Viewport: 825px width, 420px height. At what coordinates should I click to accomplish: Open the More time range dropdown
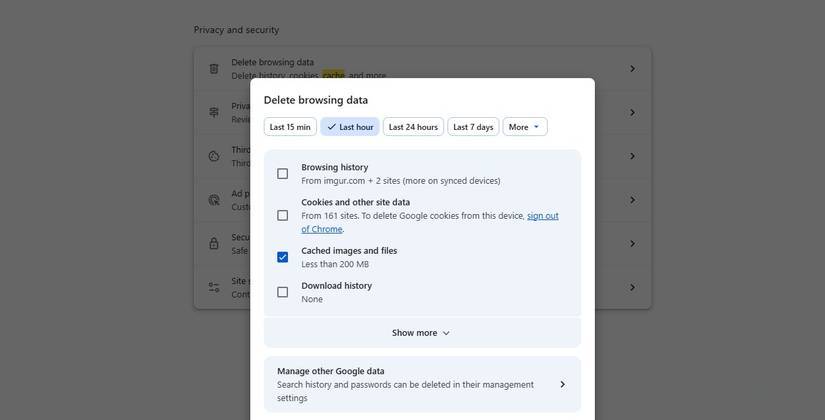pyautogui.click(x=524, y=127)
